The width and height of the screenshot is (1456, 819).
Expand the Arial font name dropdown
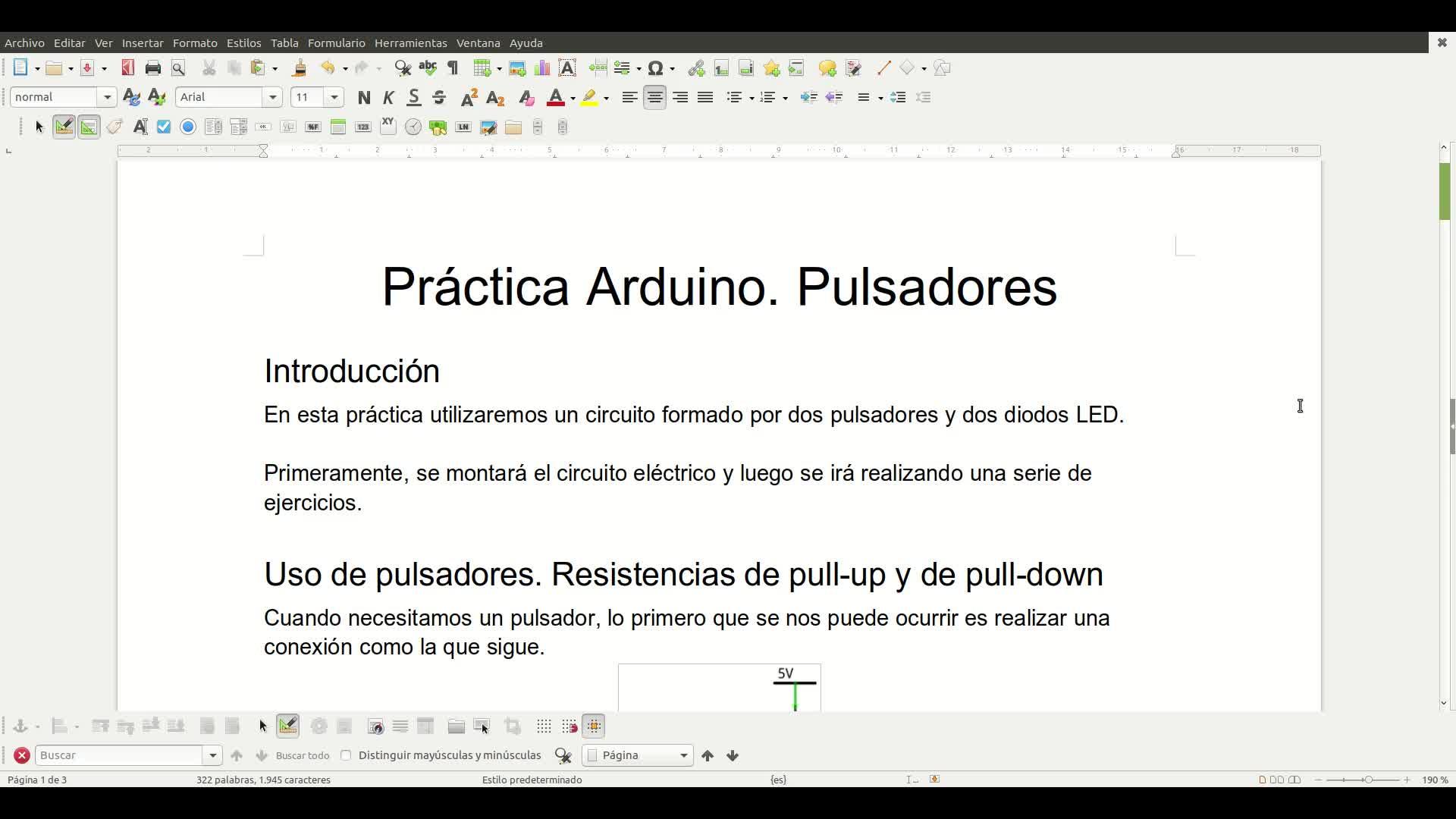tap(272, 97)
